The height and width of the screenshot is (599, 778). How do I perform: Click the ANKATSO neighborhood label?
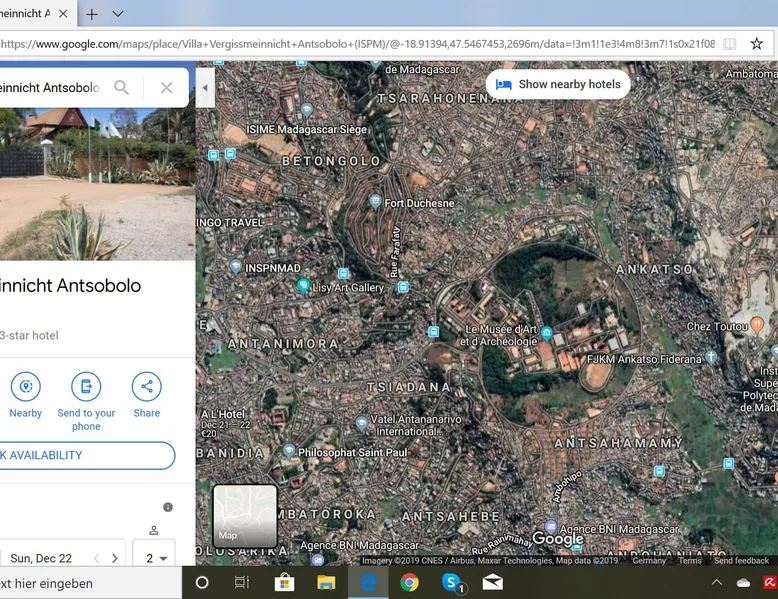click(655, 269)
